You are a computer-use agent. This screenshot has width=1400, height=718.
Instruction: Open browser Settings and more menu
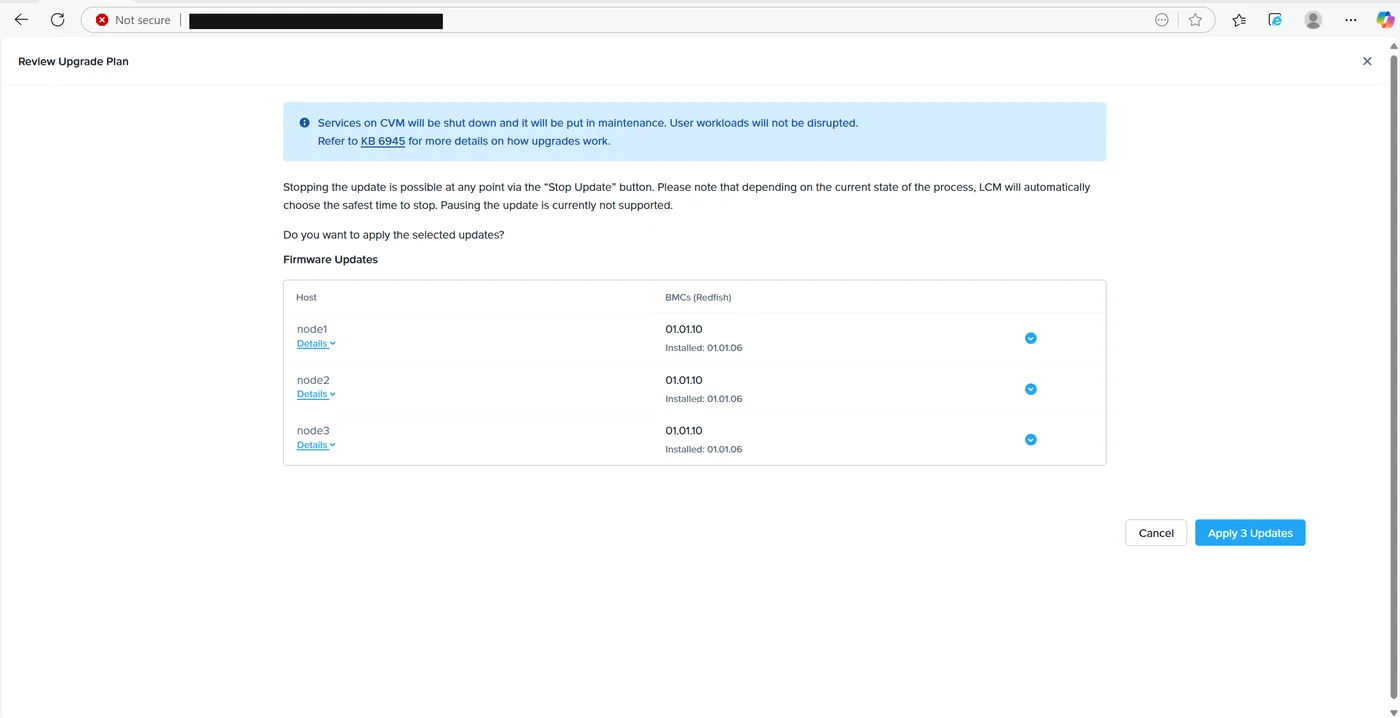[1351, 20]
